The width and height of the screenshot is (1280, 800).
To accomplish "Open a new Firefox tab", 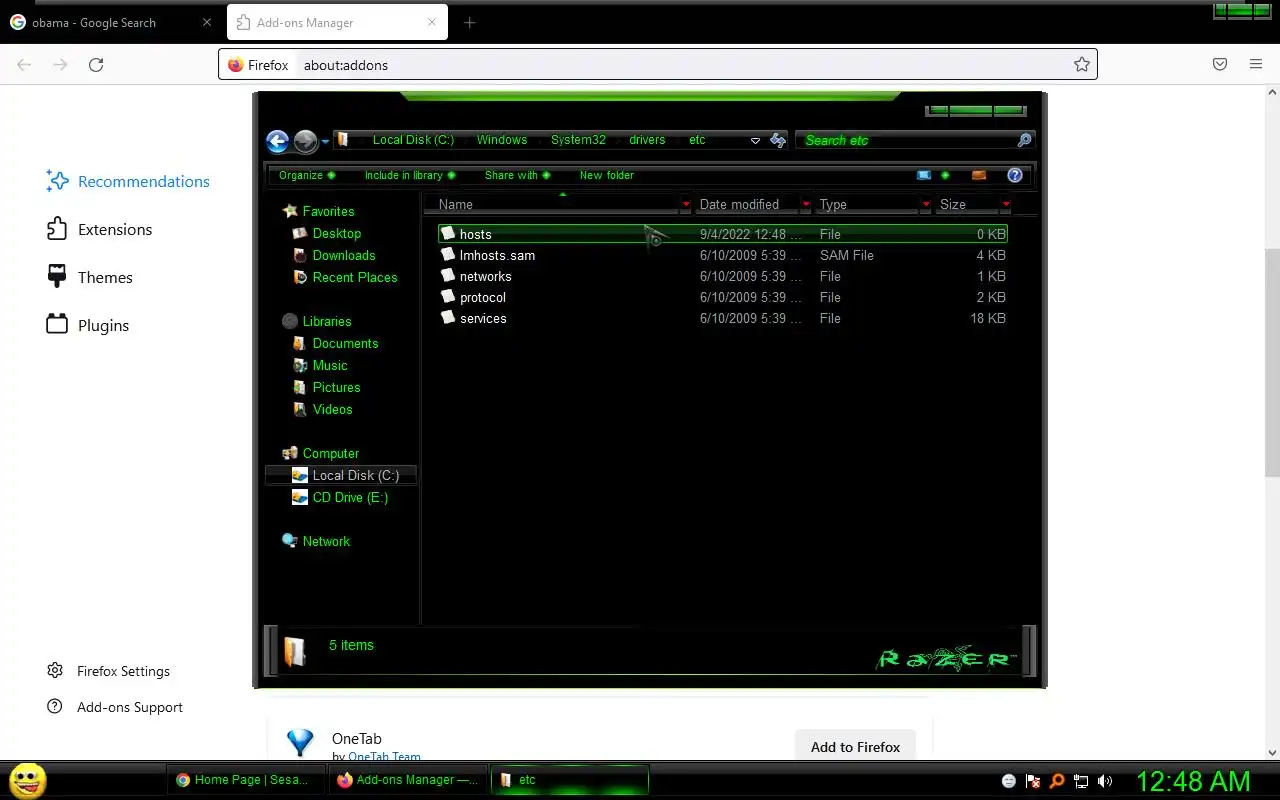I will (469, 22).
